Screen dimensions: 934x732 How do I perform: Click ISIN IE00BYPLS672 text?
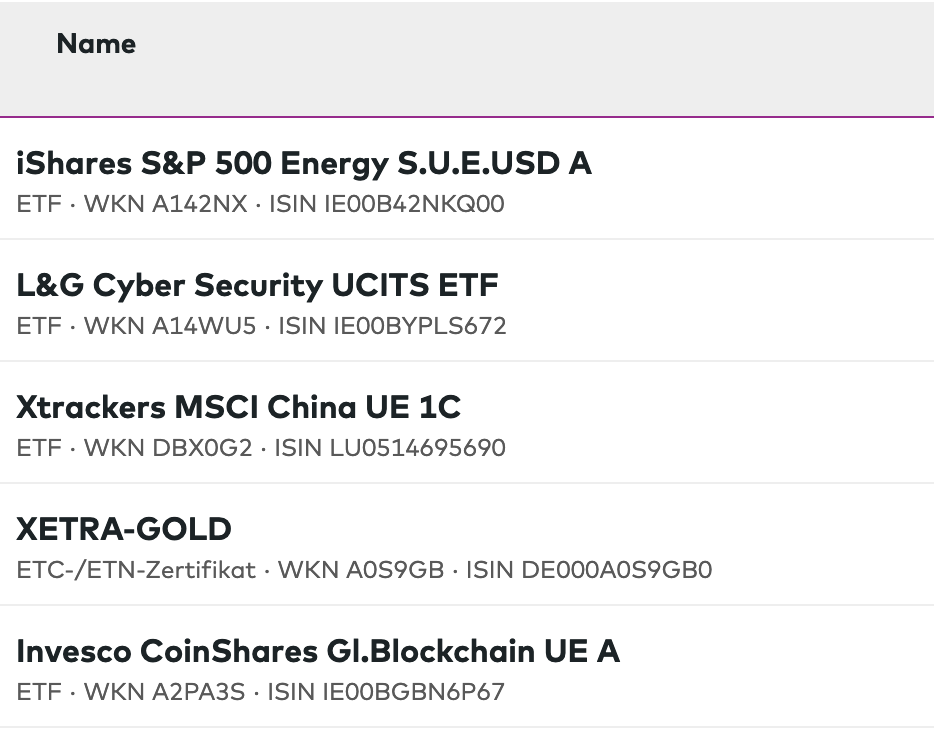click(392, 326)
